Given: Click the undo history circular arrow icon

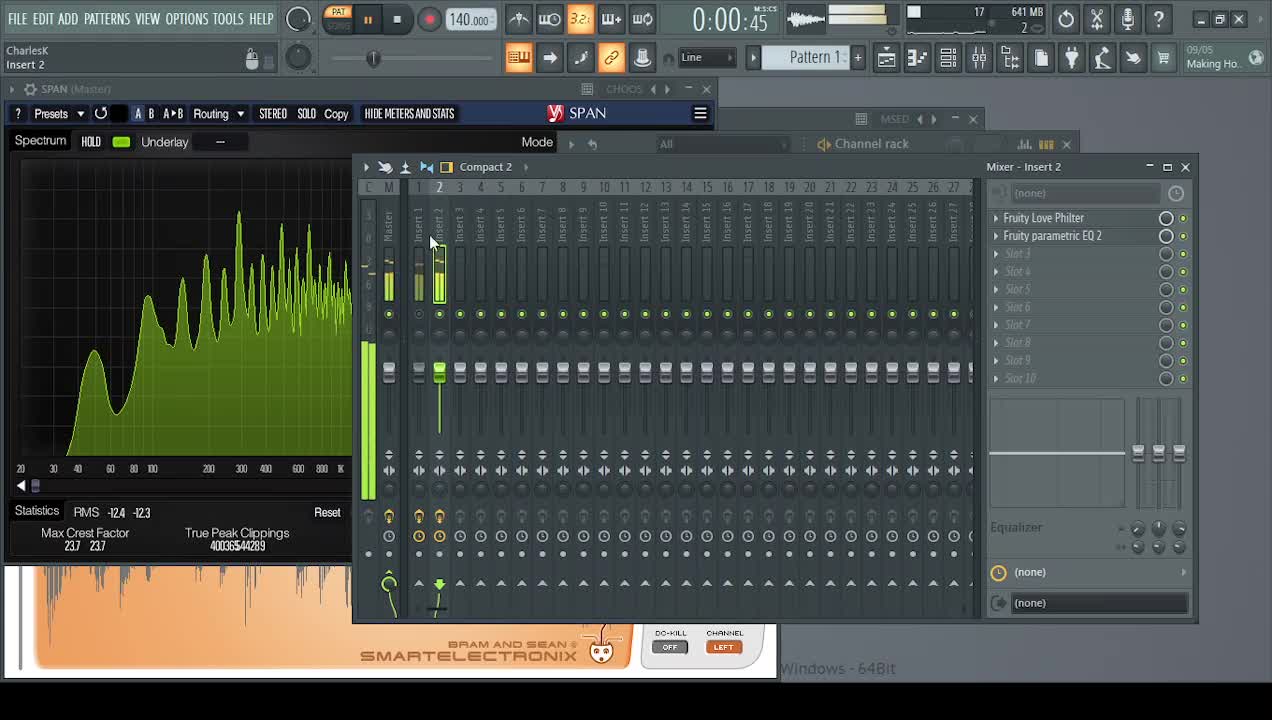Looking at the screenshot, I should (1066, 19).
